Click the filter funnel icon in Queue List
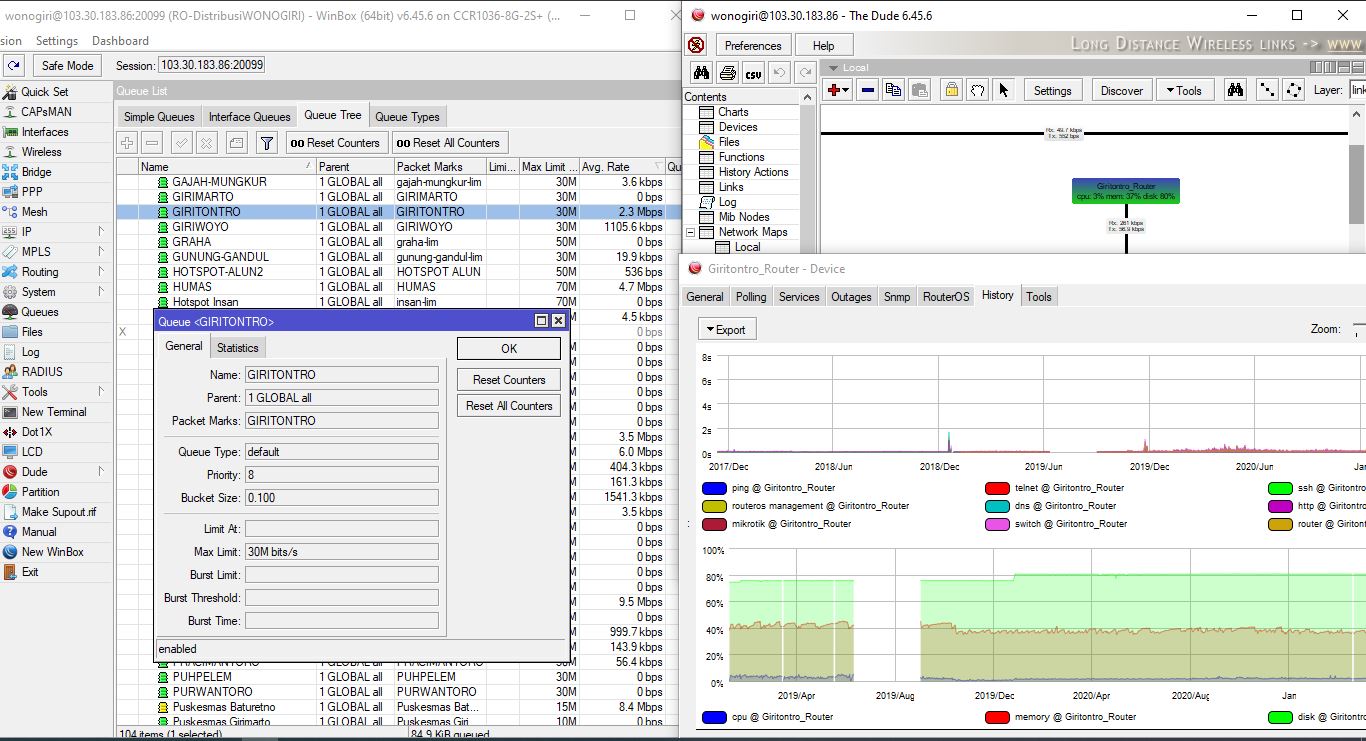The width and height of the screenshot is (1366, 741). click(x=266, y=143)
